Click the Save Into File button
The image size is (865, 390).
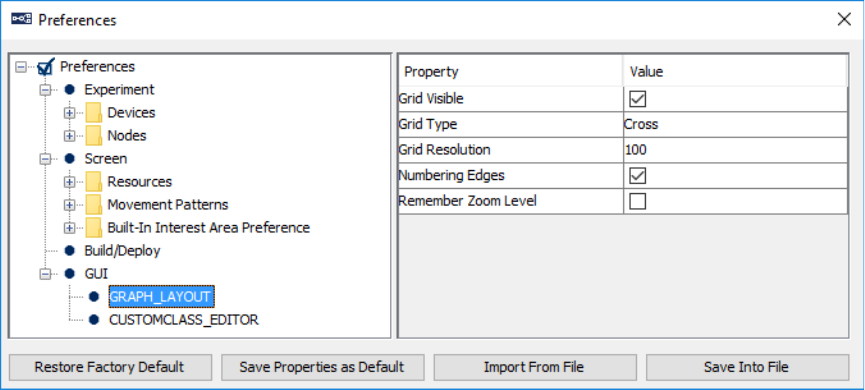pyautogui.click(x=747, y=367)
